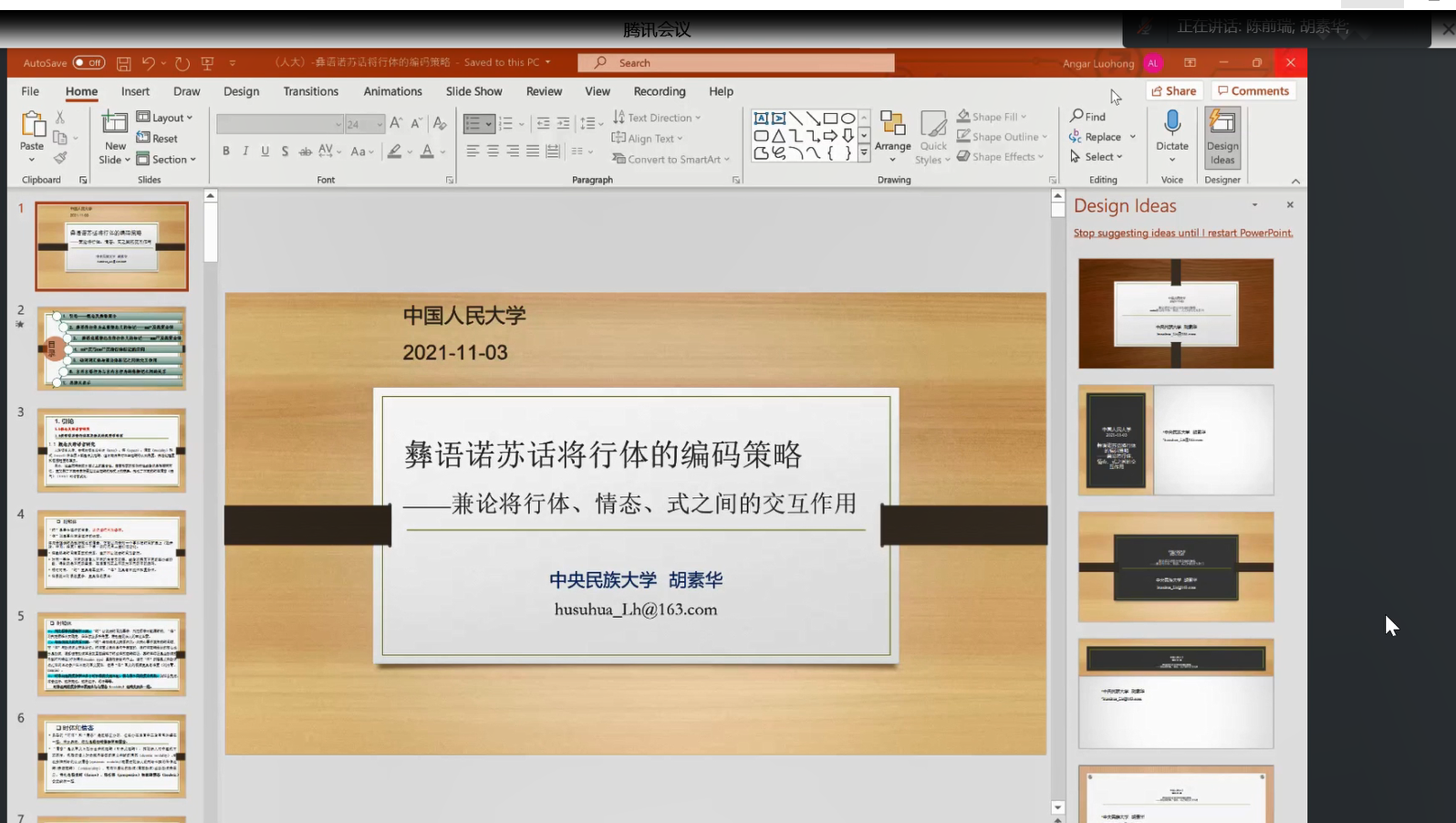Click the Undo arrow icon
Viewport: 1456px width, 823px height.
(148, 63)
